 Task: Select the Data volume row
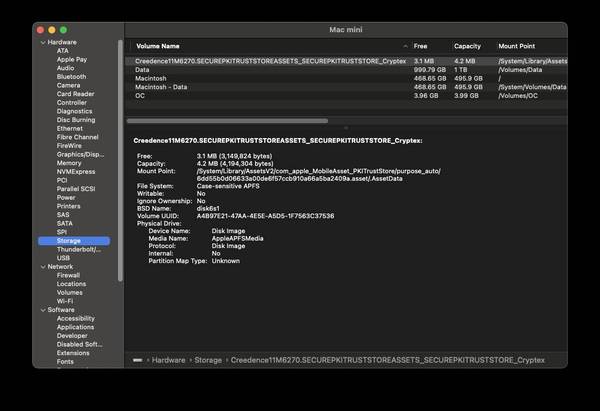(x=346, y=70)
